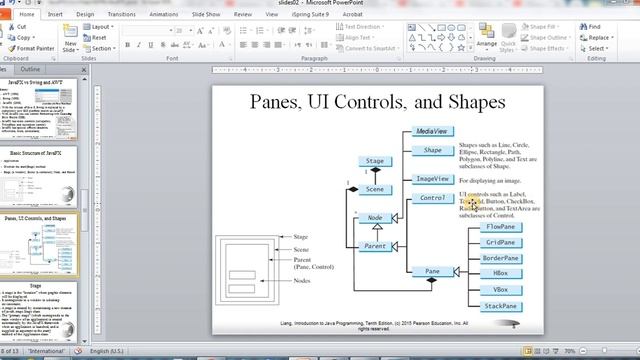Open the Replace dropdown

coord(596,38)
